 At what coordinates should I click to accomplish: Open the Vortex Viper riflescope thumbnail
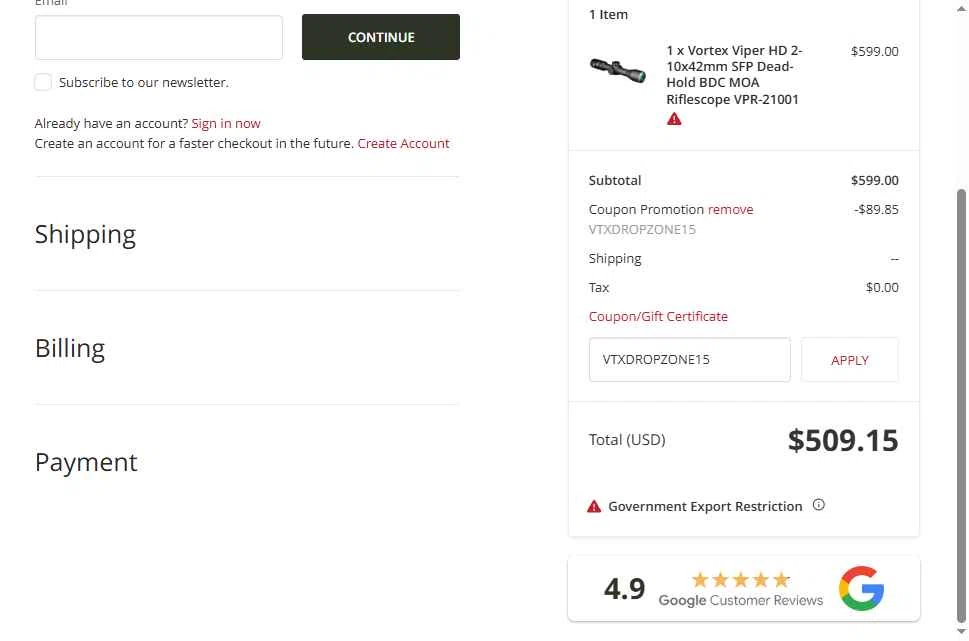[x=617, y=69]
